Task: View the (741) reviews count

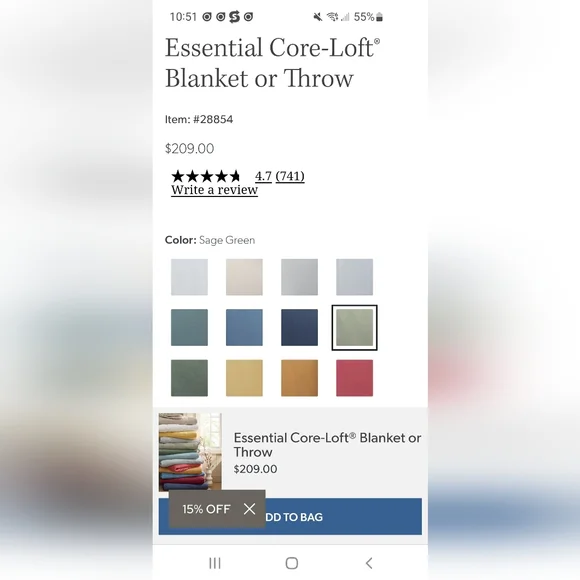Action: pyautogui.click(x=290, y=176)
